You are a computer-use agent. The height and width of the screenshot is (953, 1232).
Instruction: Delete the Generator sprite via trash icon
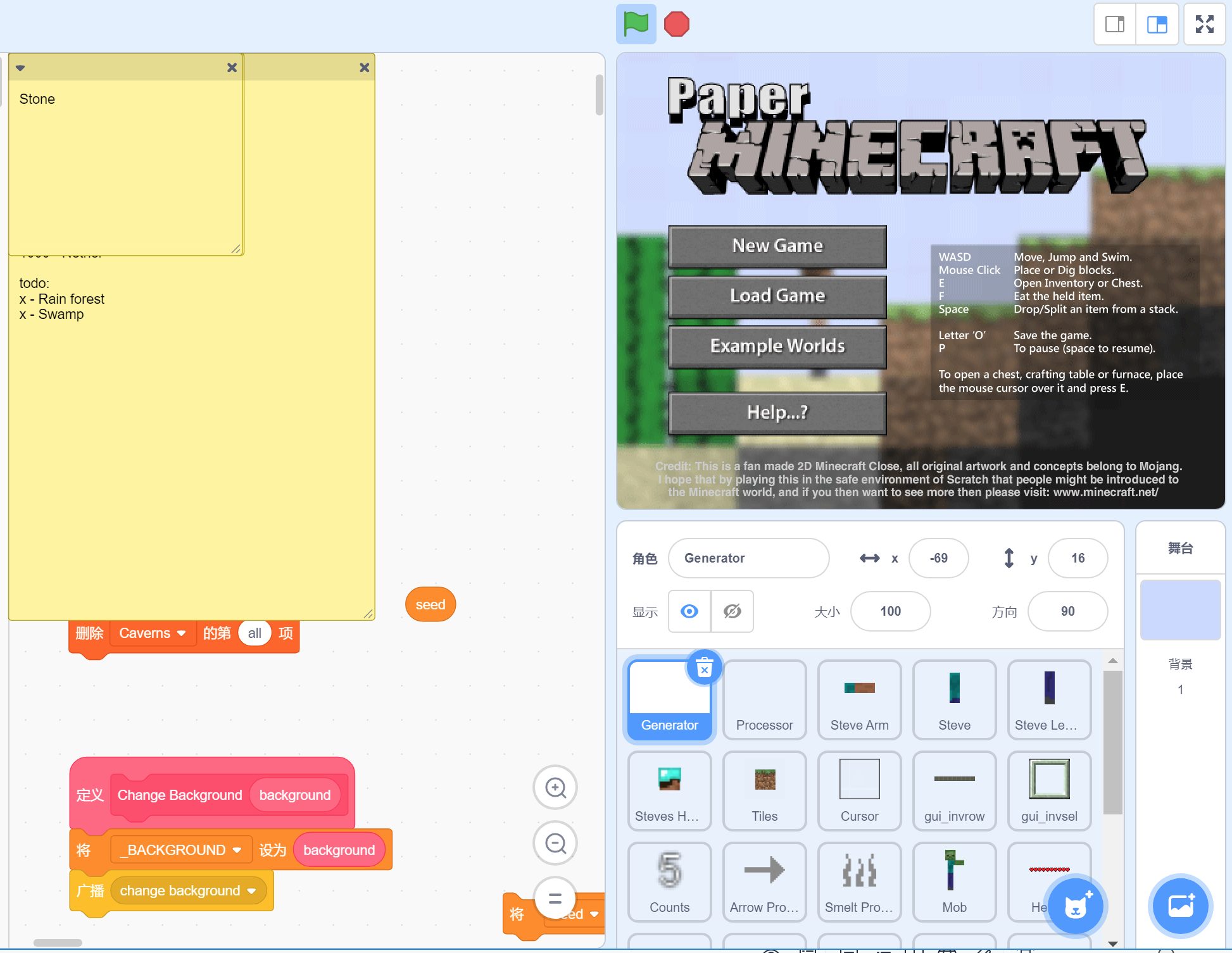click(704, 668)
